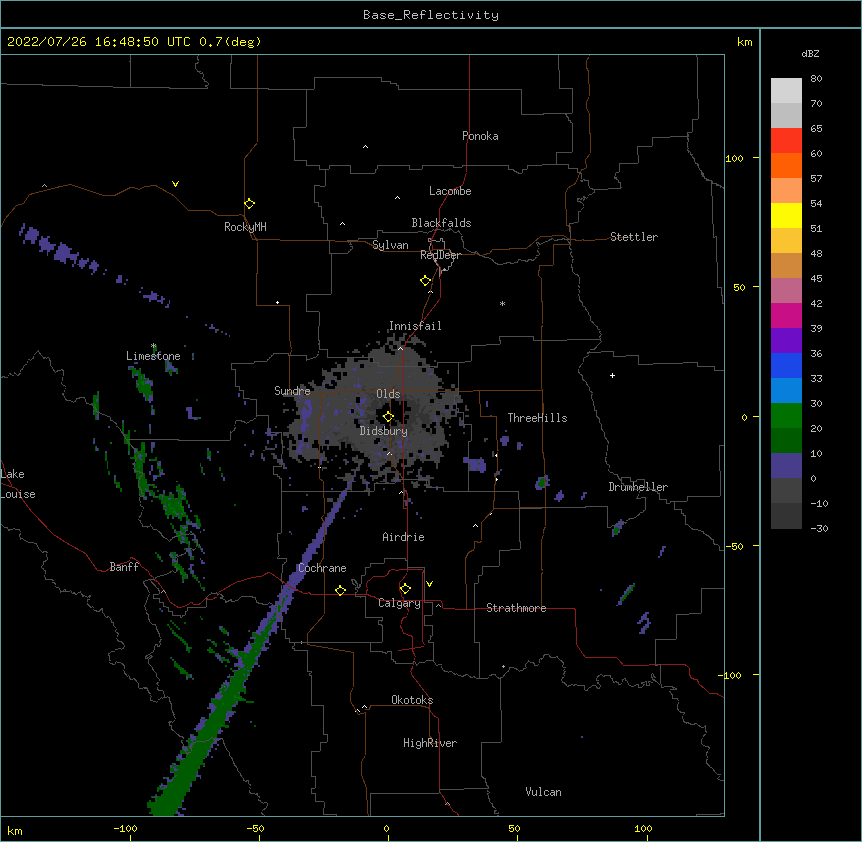
Task: Click the Base_Reflectivity title text
Action: pos(431,15)
